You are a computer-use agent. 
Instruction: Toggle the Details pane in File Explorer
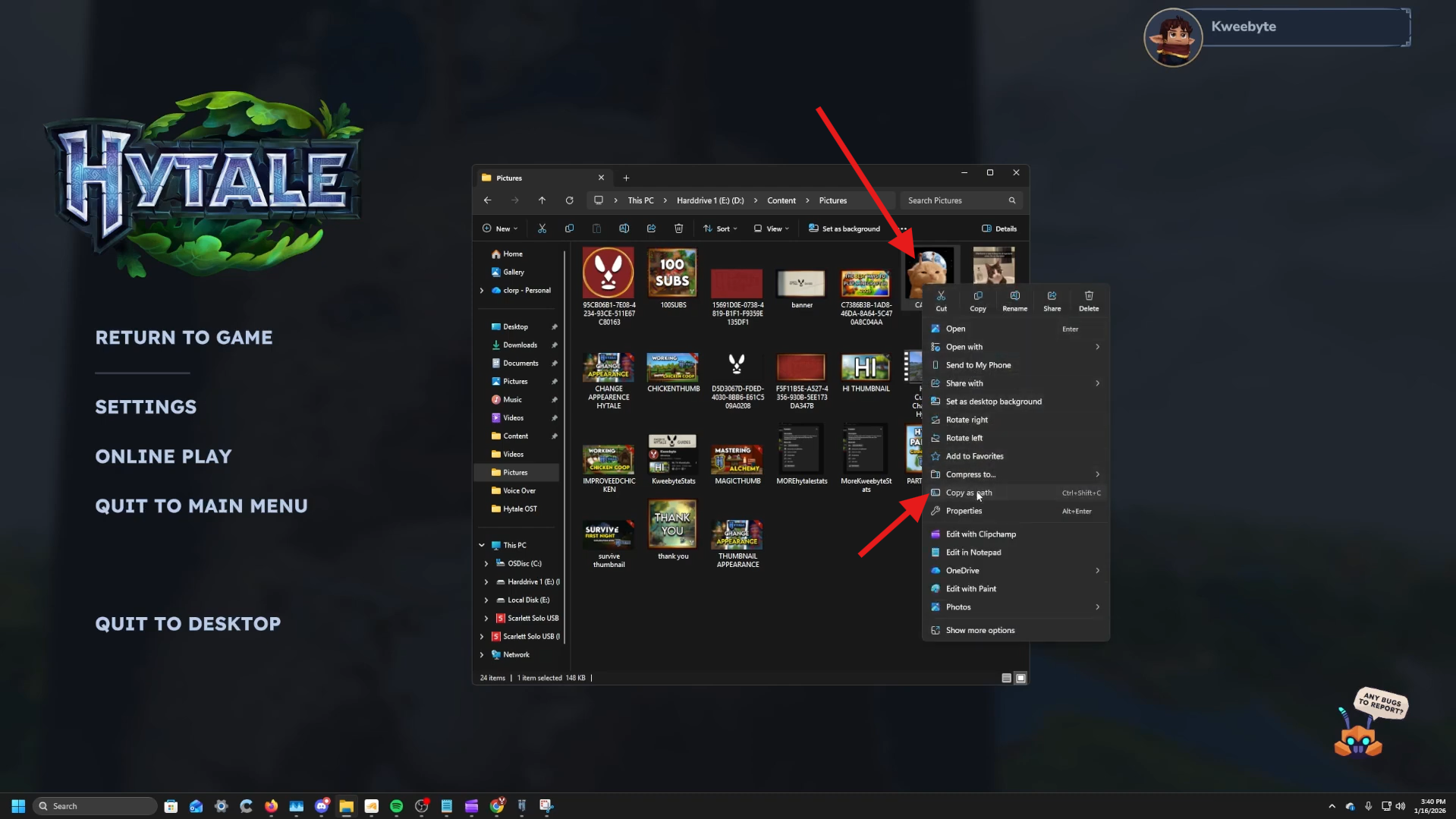[x=998, y=228]
